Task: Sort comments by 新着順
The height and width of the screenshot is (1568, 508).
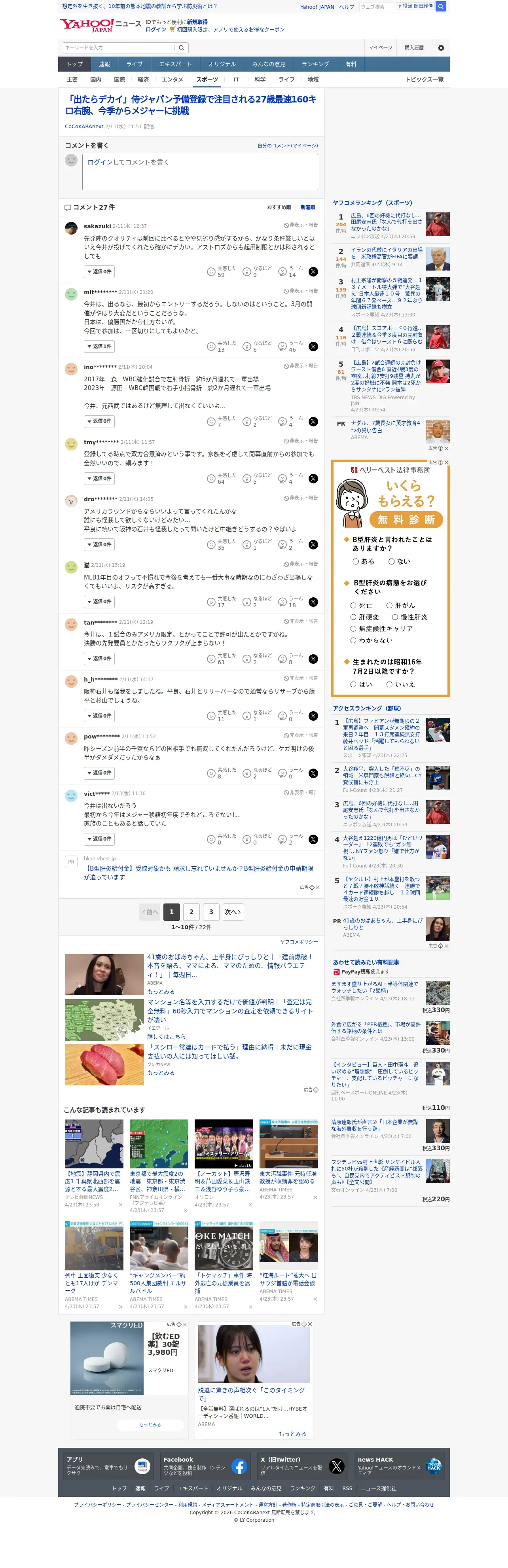Action: (308, 208)
